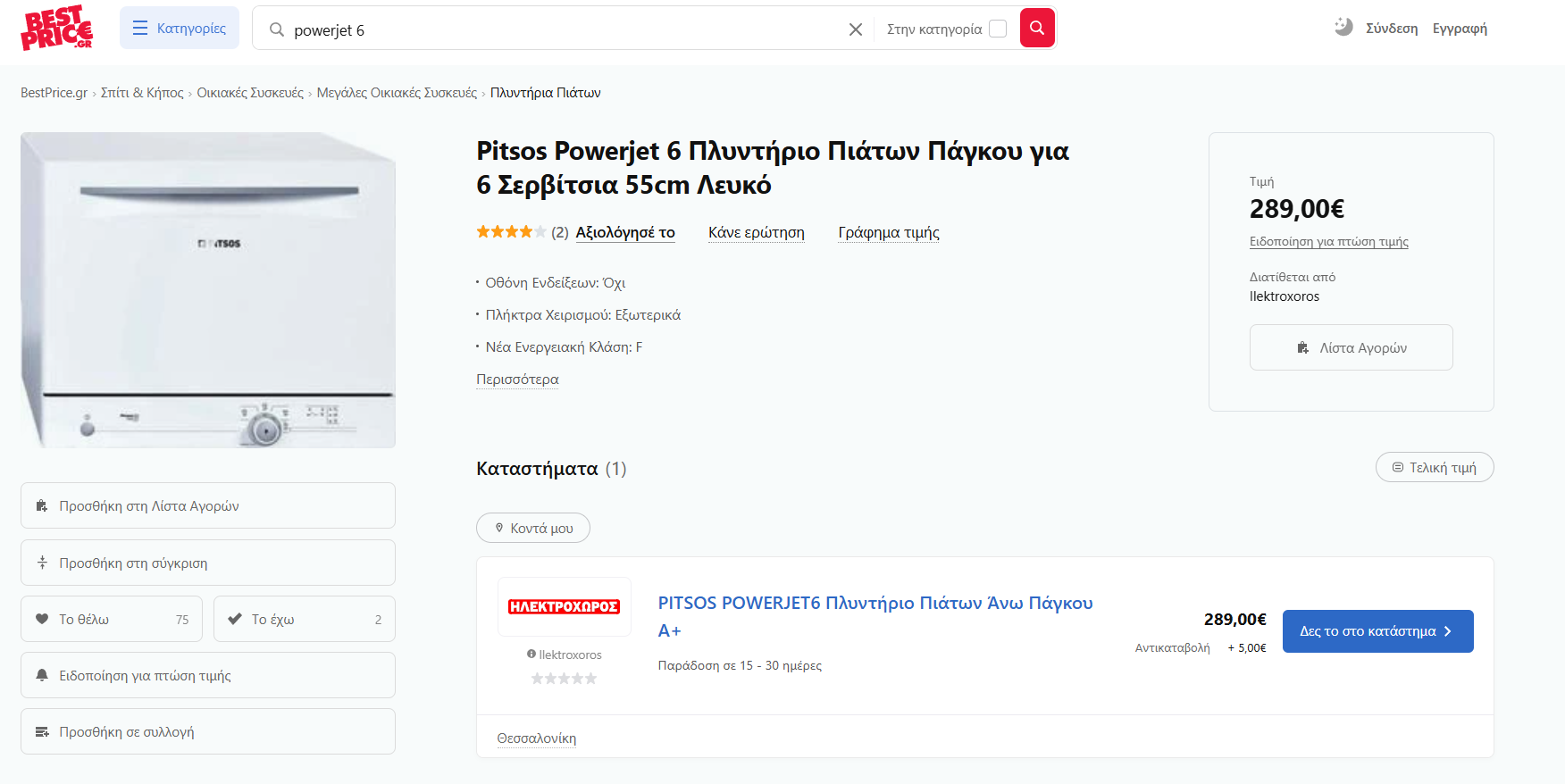Image resolution: width=1565 pixels, height=784 pixels.
Task: Click the Αξιολόγησέ το link
Action: 625,232
